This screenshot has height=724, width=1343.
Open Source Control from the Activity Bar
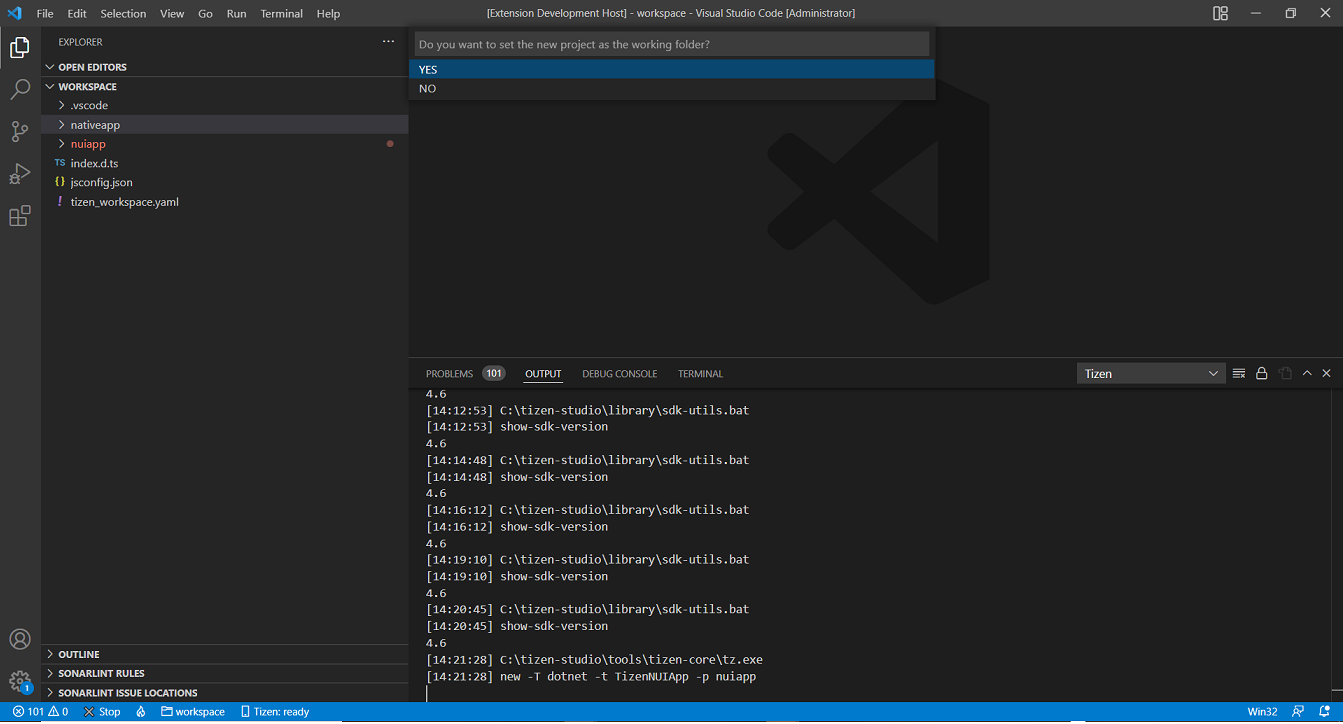tap(19, 131)
